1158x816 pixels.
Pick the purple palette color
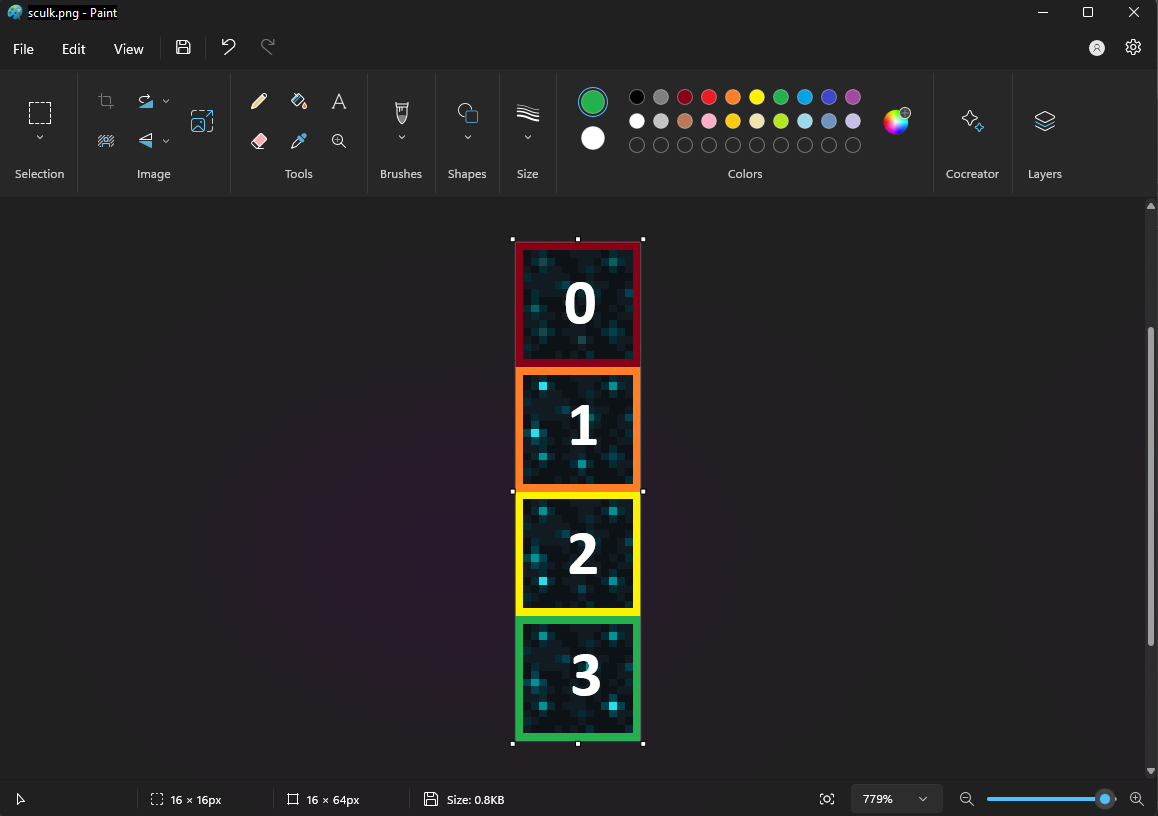point(852,97)
